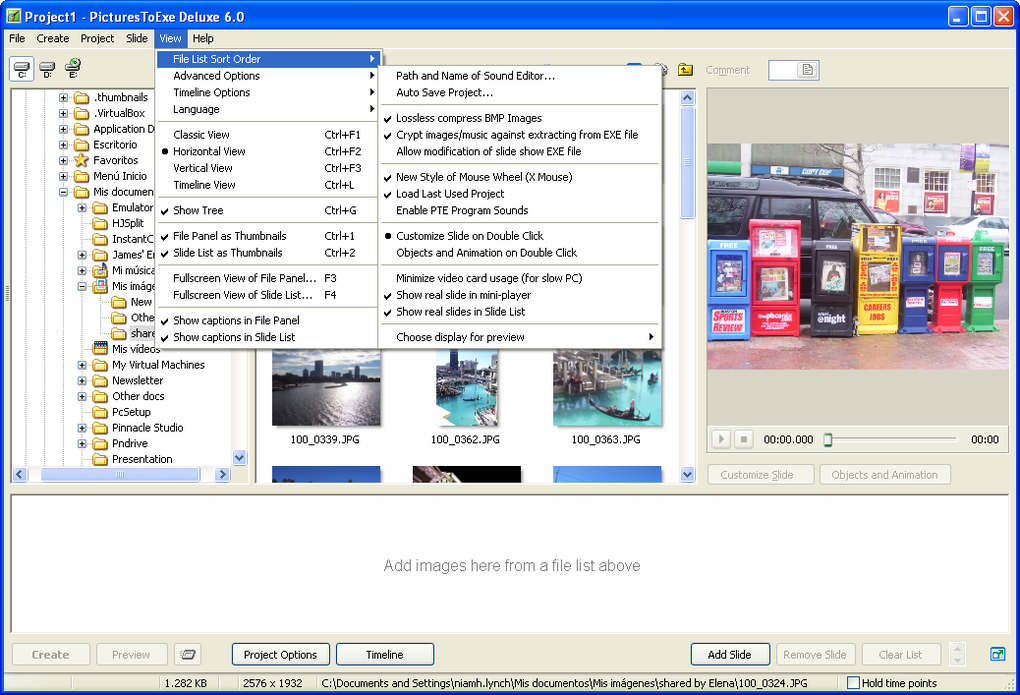Select the E: CD drive icon
Viewport: 1020px width, 695px height.
click(73, 68)
